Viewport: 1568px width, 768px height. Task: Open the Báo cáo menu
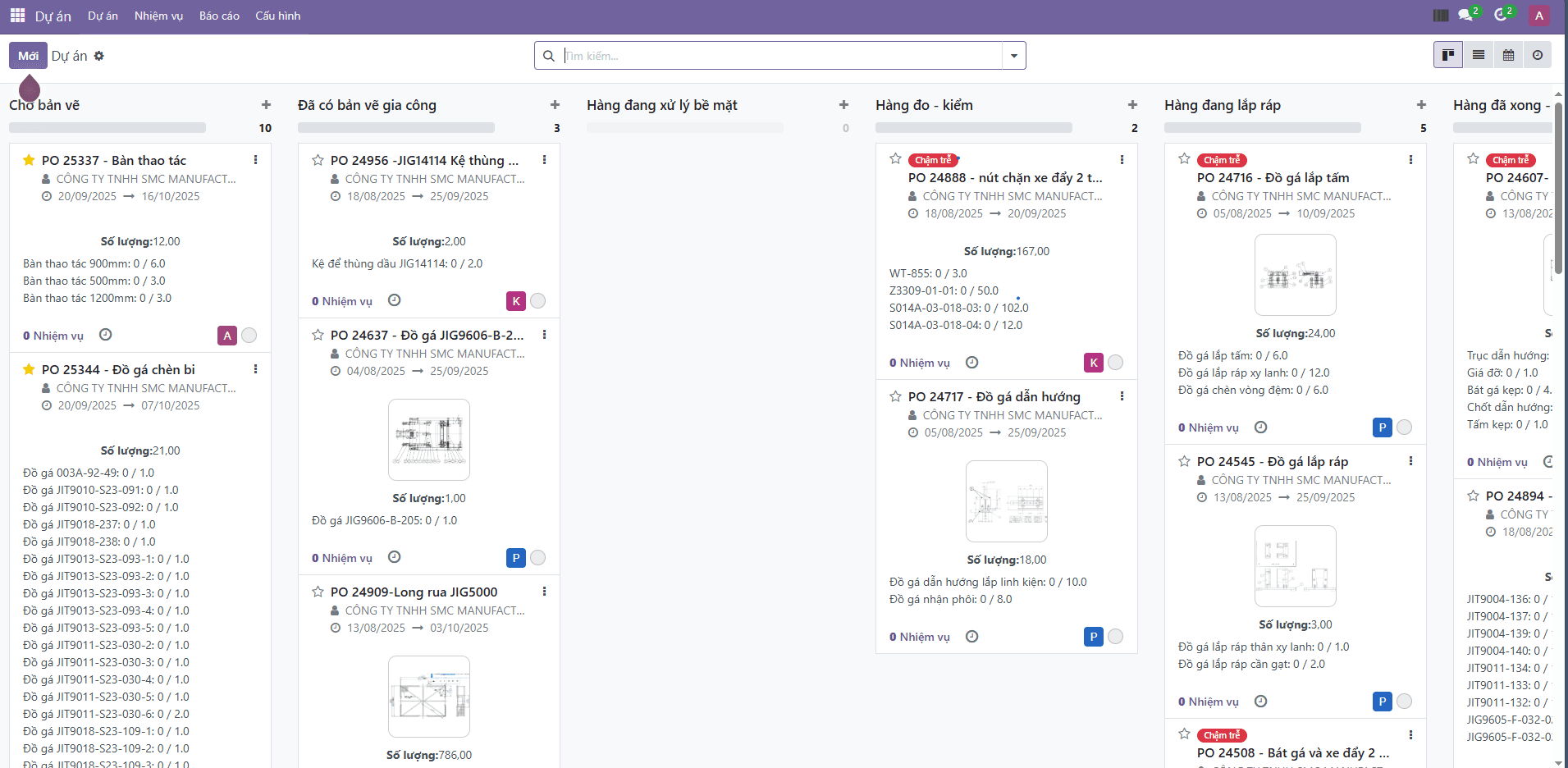(219, 16)
